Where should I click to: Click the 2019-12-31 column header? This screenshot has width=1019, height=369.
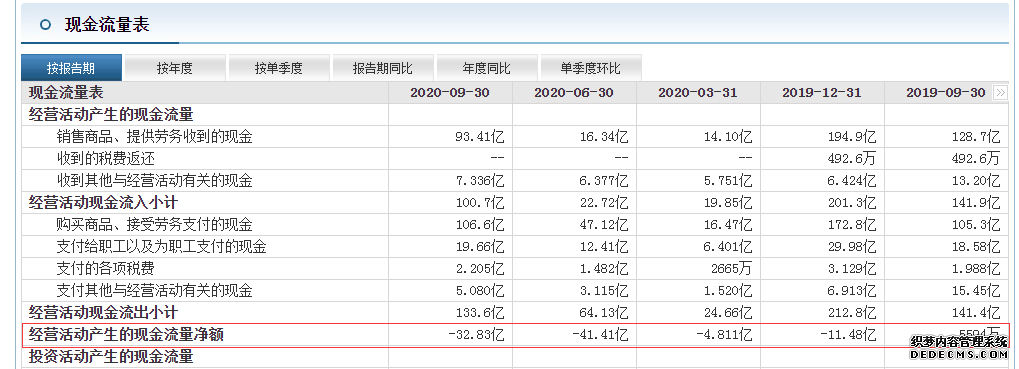(x=822, y=93)
